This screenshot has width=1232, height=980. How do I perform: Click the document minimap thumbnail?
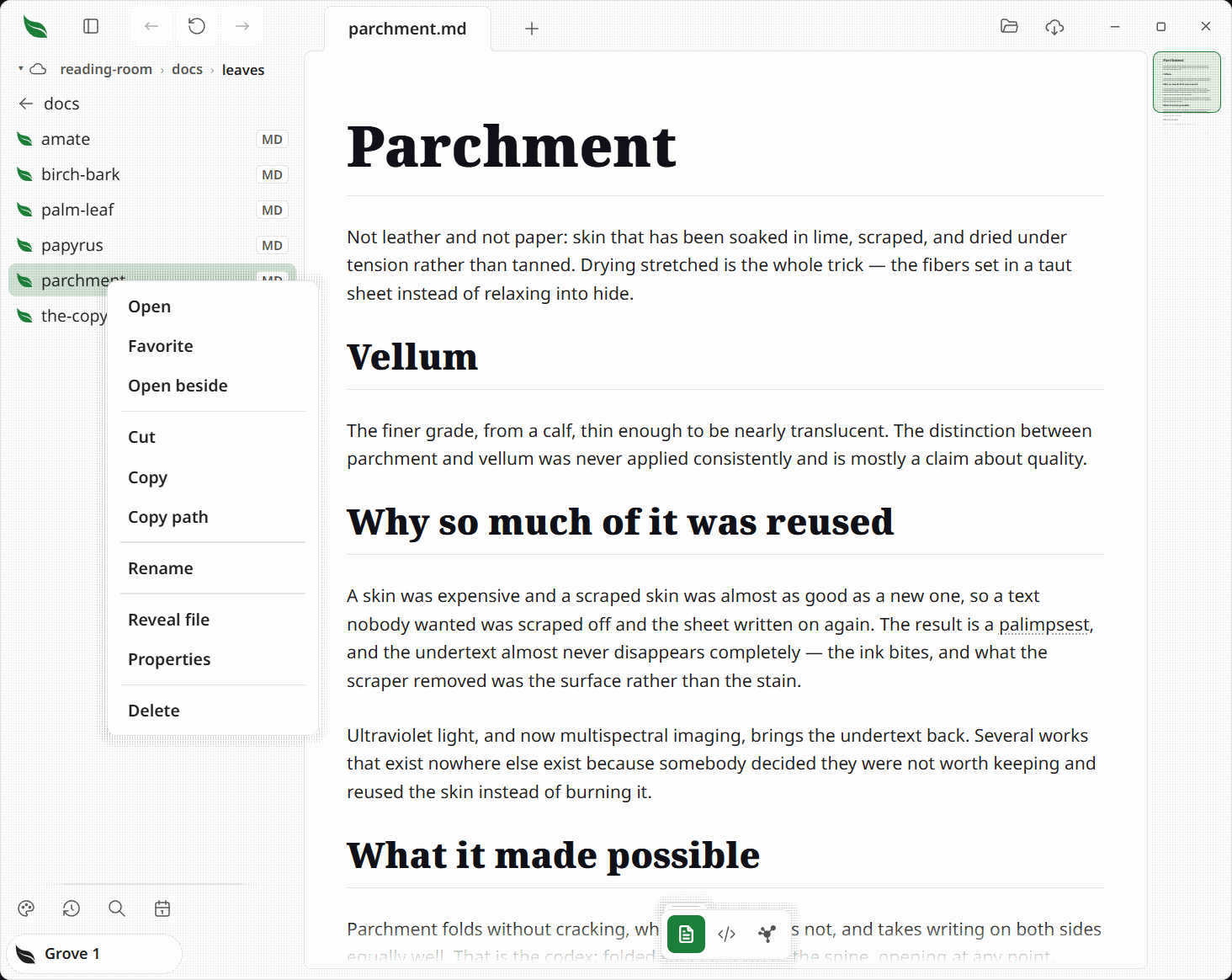click(1187, 83)
